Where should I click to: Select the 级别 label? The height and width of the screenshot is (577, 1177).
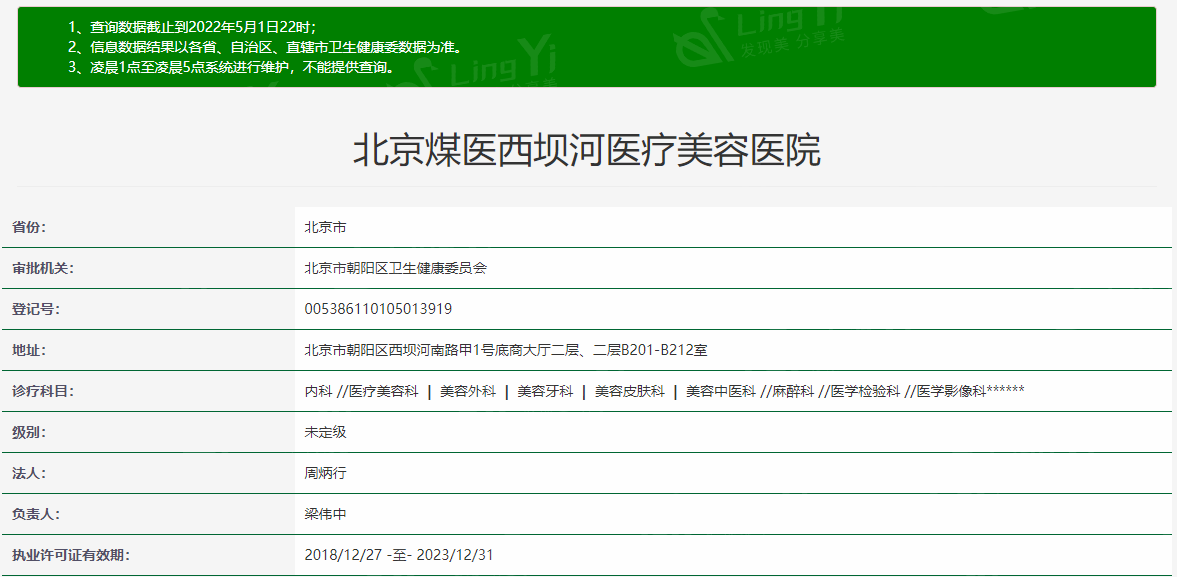[29, 432]
